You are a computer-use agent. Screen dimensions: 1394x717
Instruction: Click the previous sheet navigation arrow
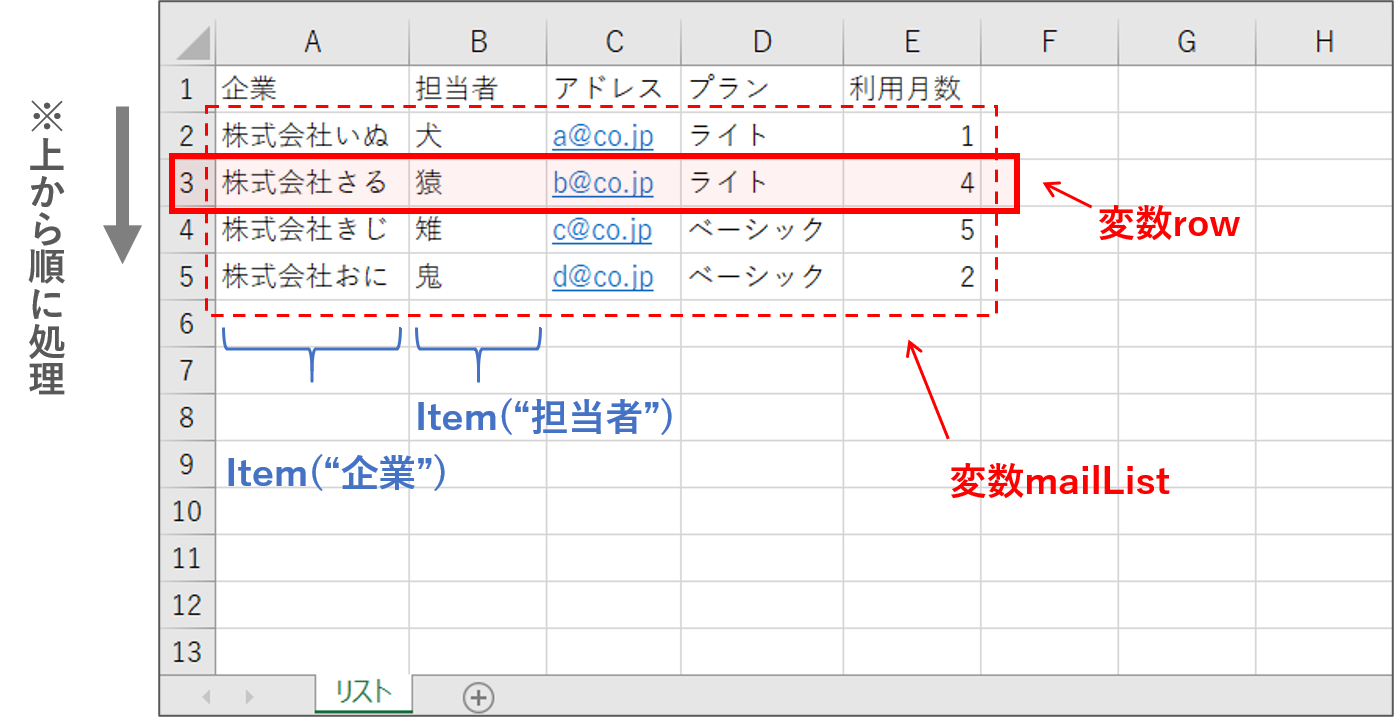(207, 696)
